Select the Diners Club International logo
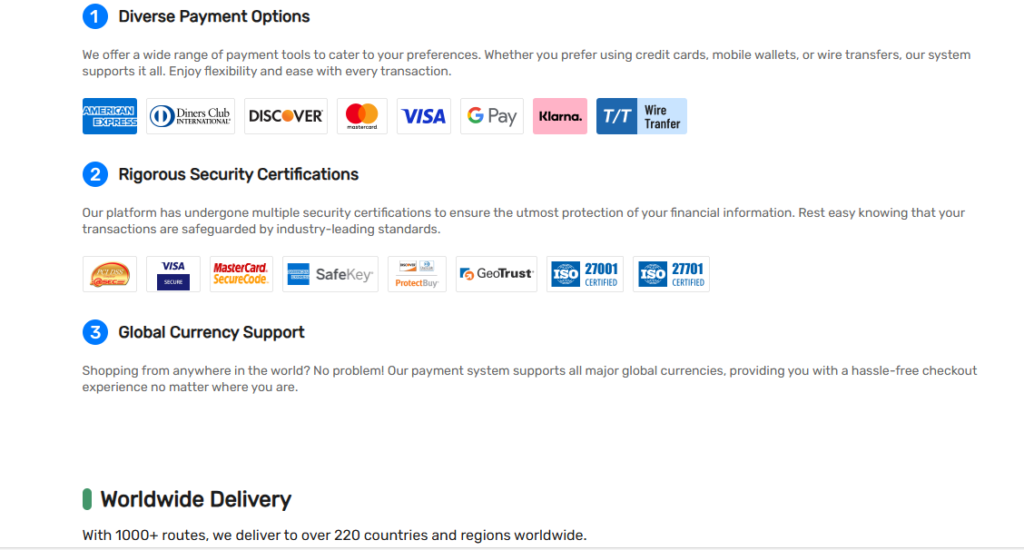This screenshot has width=1024, height=550. pos(190,116)
